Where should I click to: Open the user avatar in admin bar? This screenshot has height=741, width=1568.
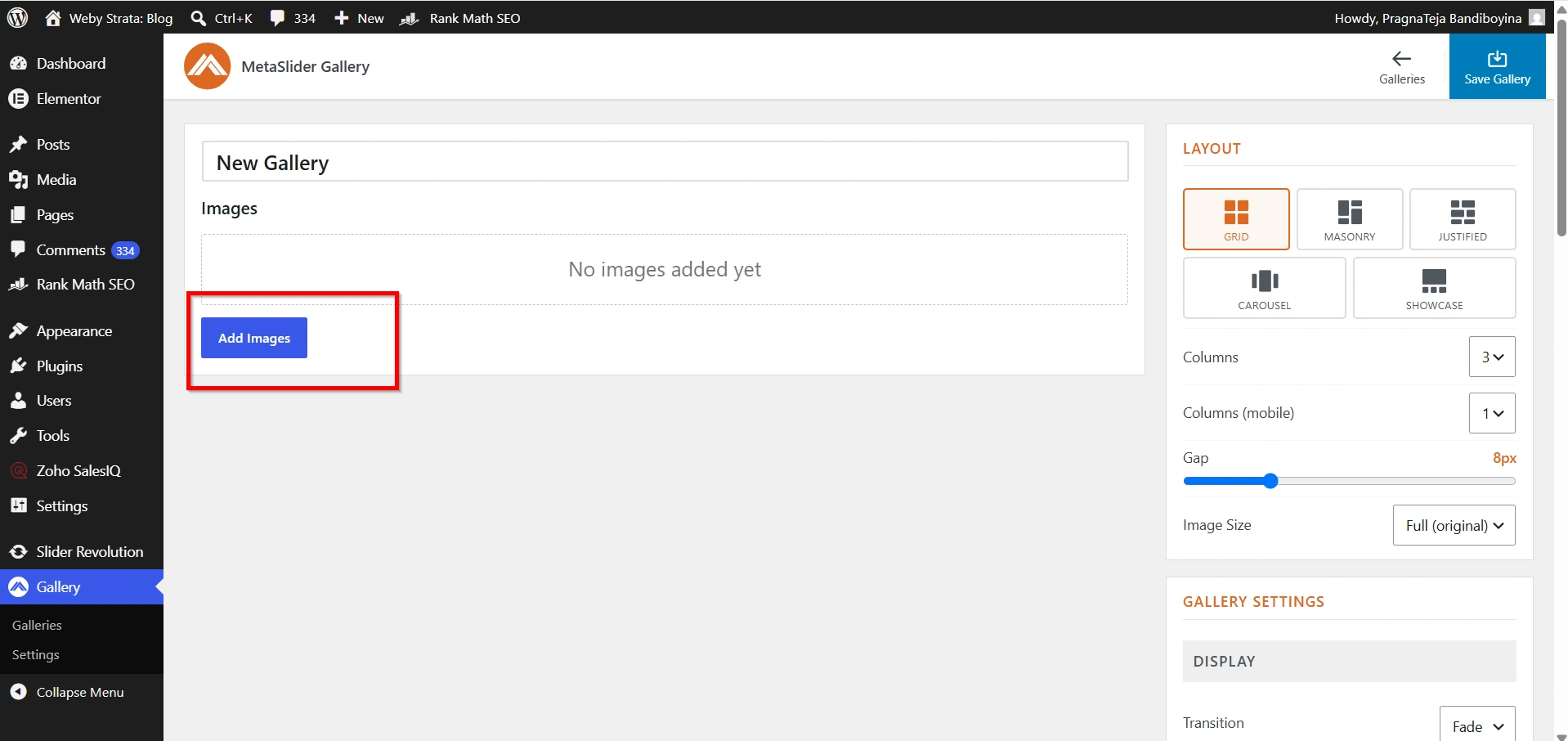tap(1537, 17)
